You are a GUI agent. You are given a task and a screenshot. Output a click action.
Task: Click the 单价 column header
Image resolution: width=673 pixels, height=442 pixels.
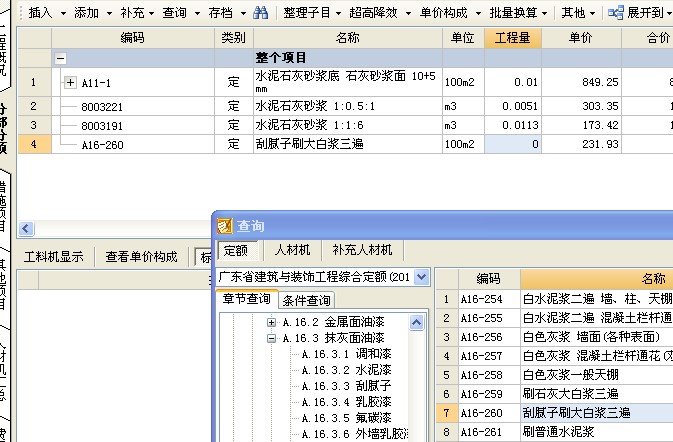[581, 38]
